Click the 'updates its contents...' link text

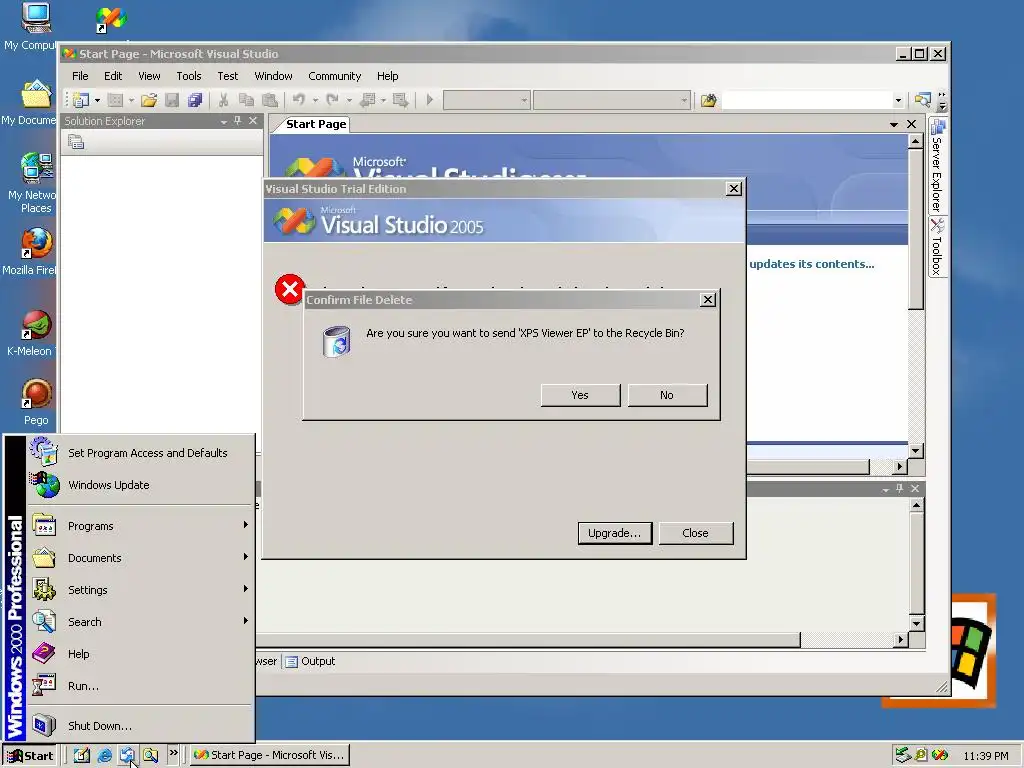pyautogui.click(x=812, y=264)
